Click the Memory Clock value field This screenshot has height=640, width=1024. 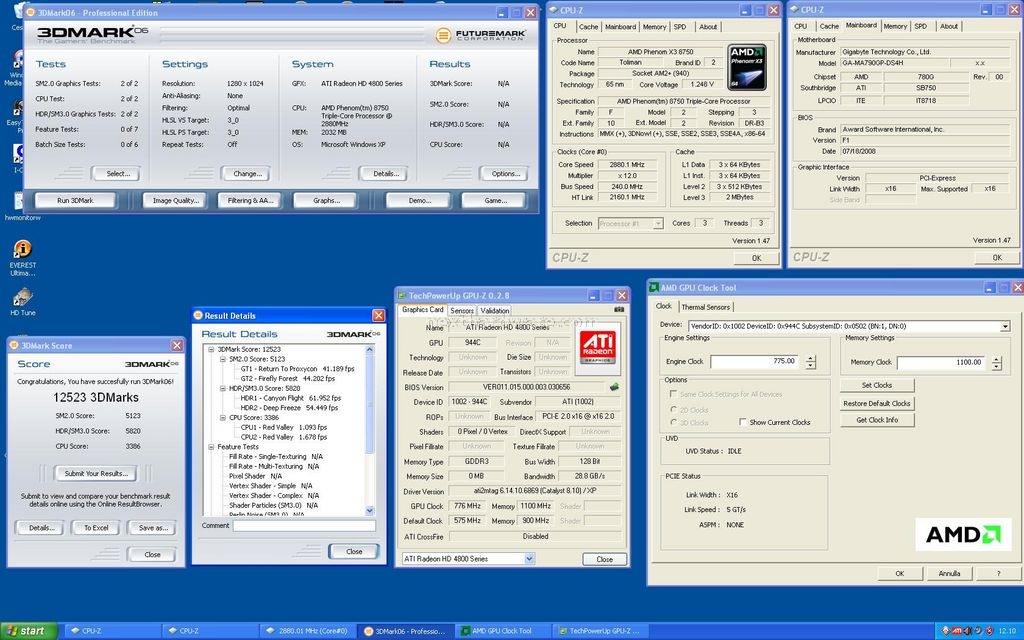point(940,362)
